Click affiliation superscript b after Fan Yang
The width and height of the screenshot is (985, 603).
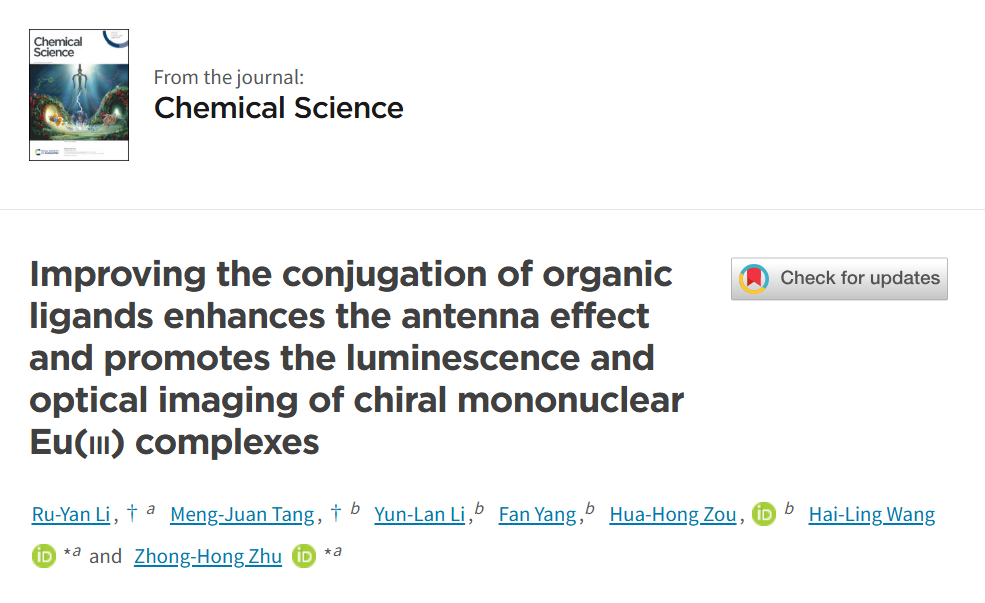point(590,509)
